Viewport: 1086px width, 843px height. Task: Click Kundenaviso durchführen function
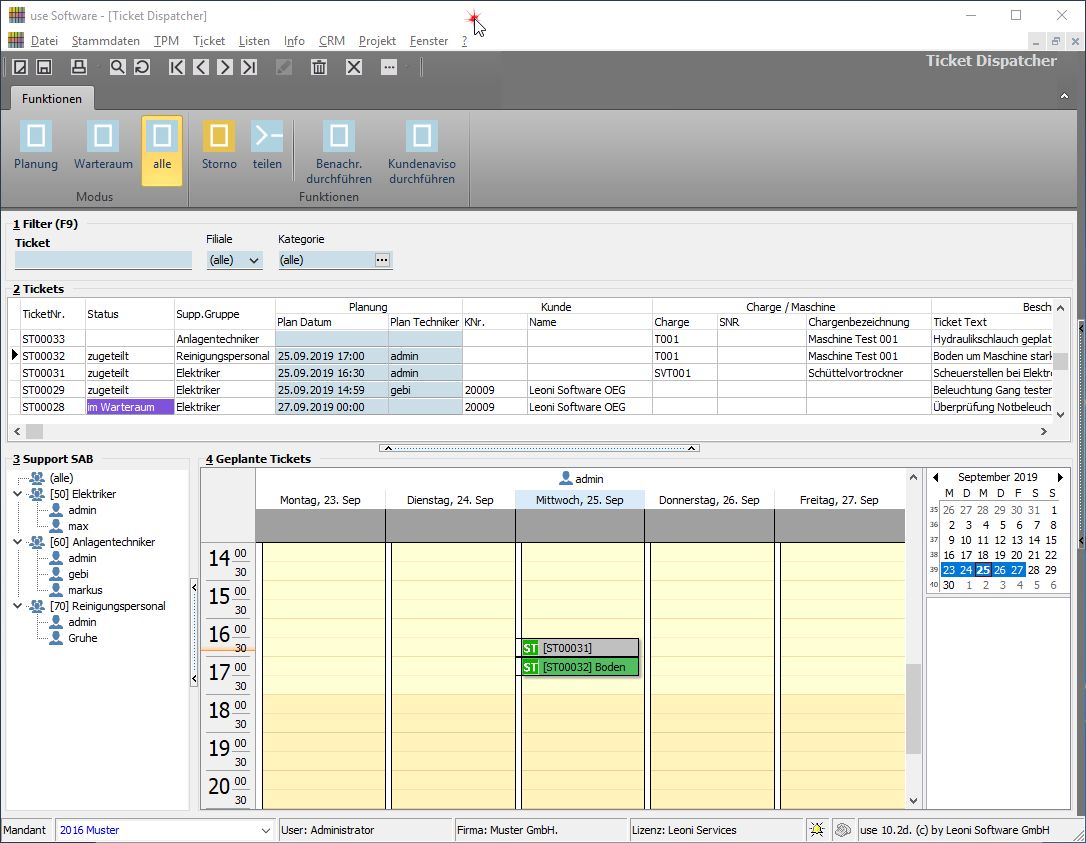(x=422, y=153)
